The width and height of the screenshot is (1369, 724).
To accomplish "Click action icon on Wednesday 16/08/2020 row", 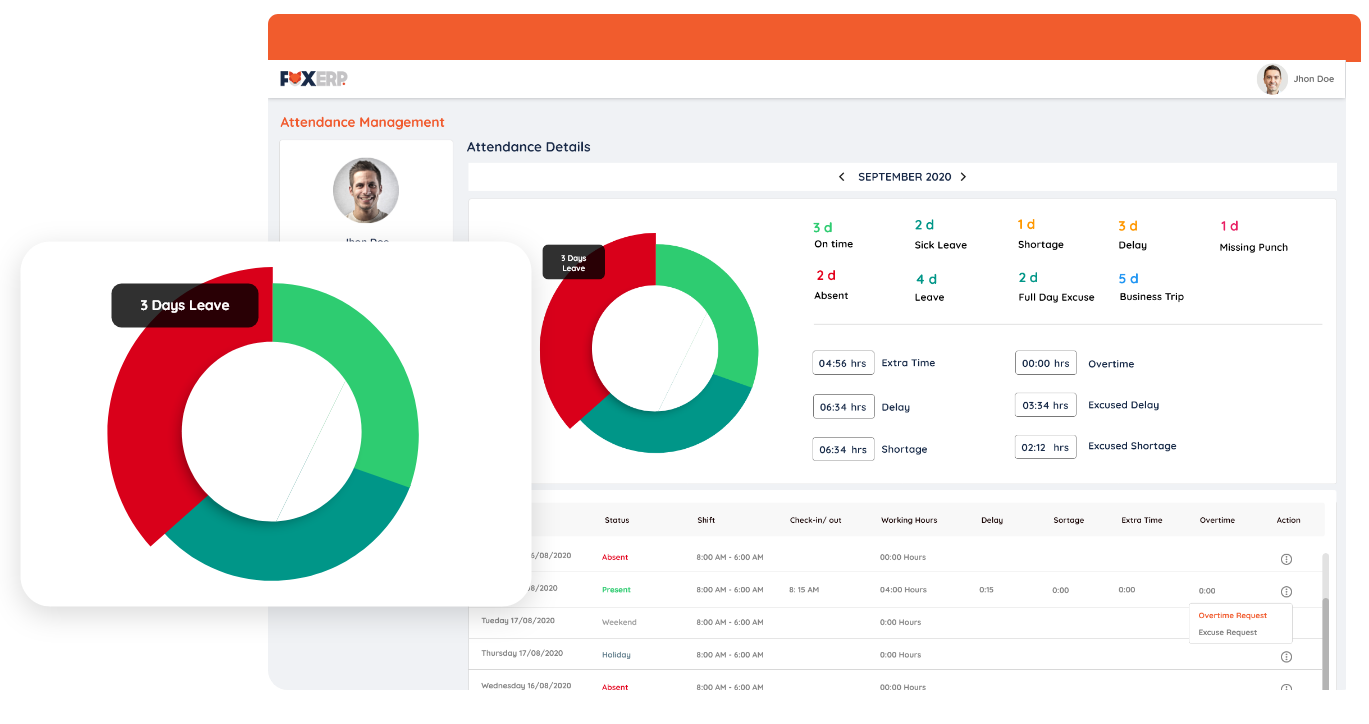I will pos(1286,688).
